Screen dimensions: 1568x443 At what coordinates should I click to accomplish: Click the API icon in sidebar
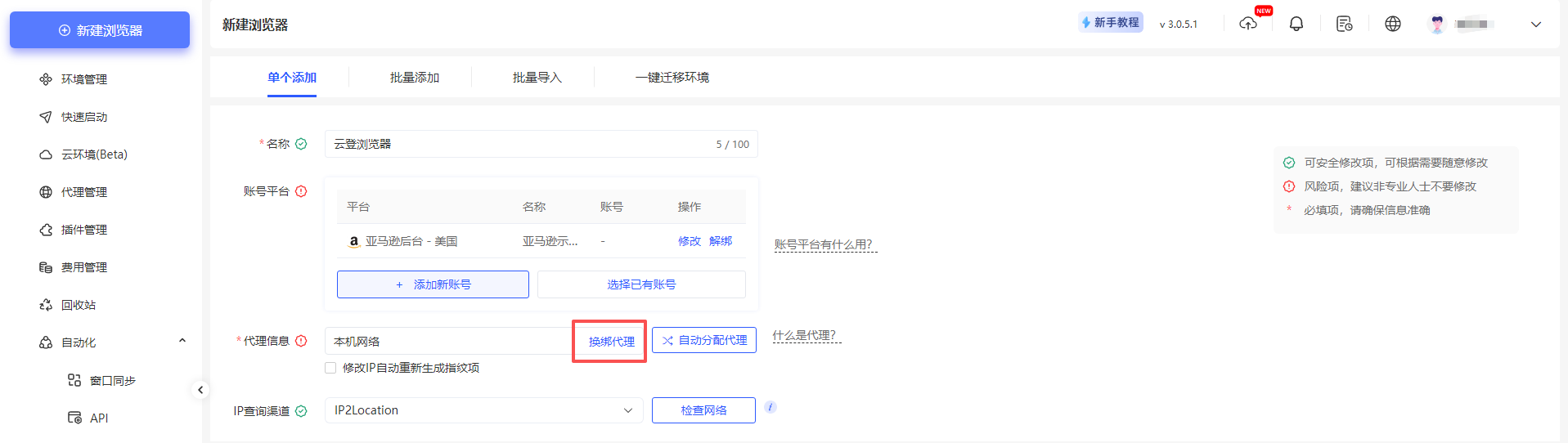coord(74,418)
